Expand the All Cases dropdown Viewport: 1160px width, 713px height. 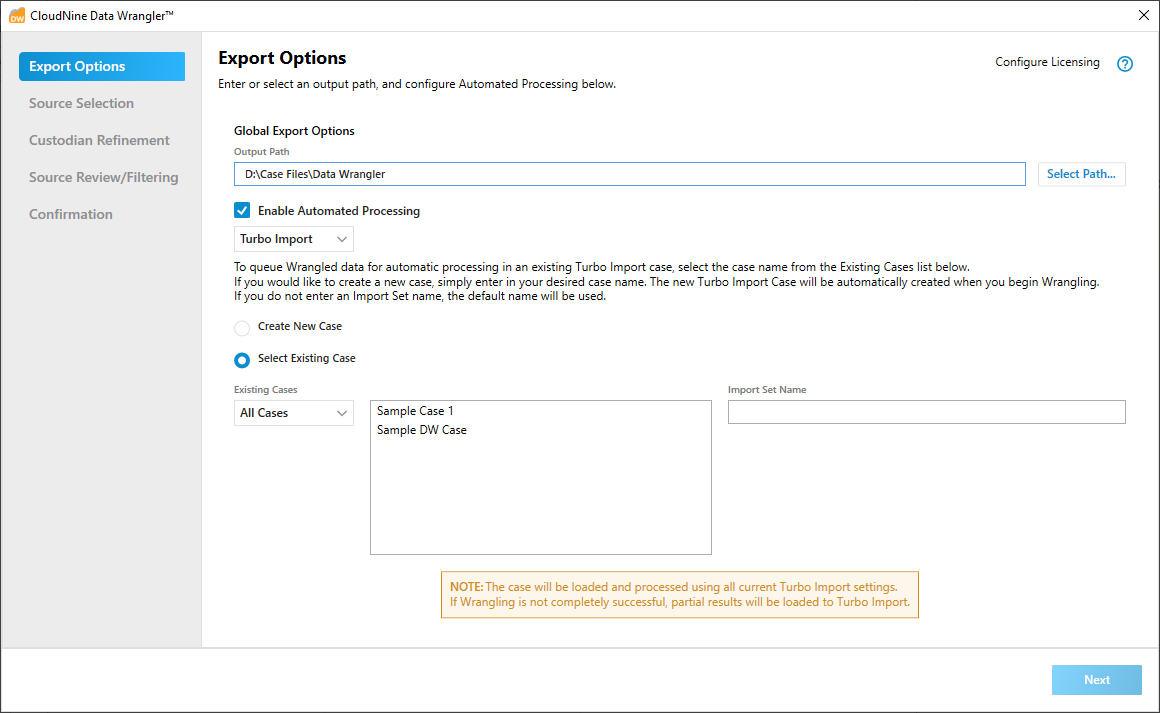[x=294, y=413]
